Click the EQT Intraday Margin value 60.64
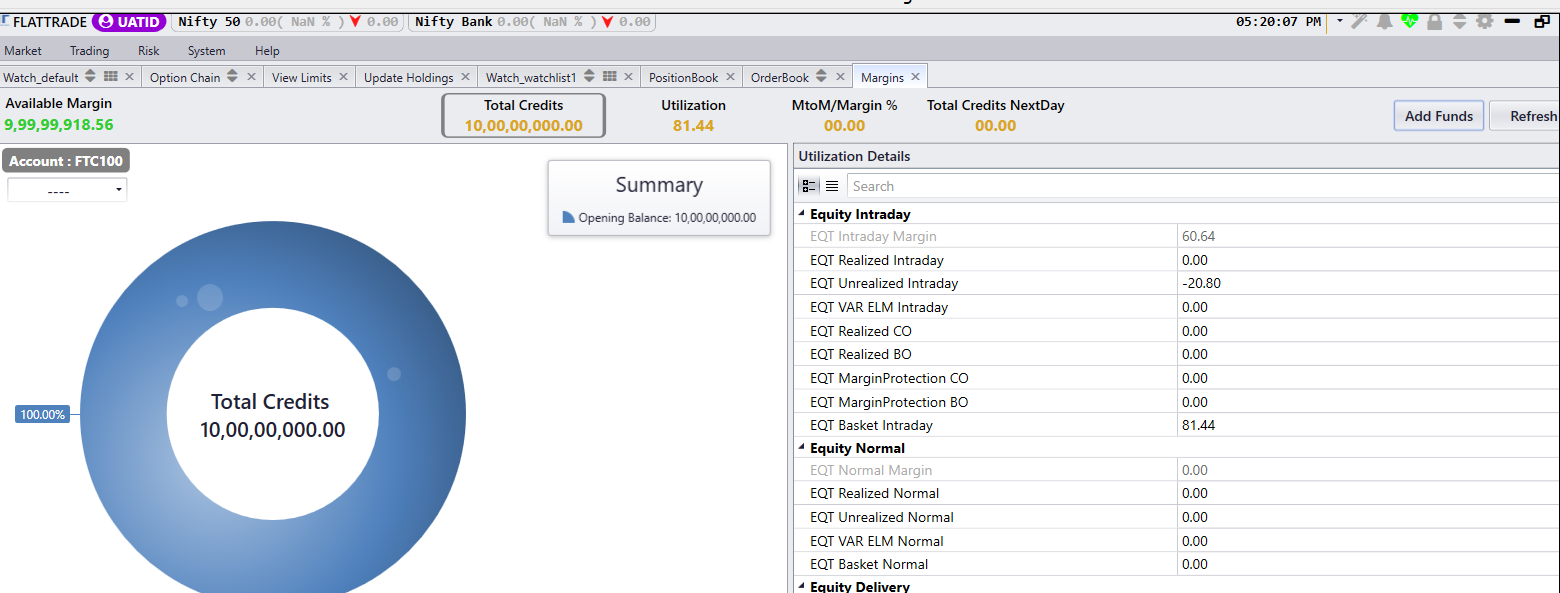The width and height of the screenshot is (1560, 593). tap(1198, 237)
